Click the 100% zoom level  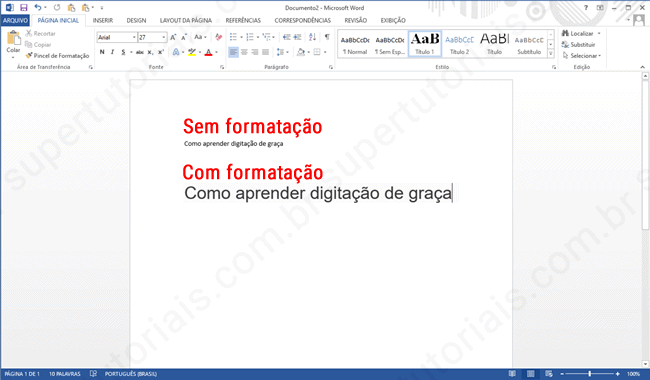pyautogui.click(x=633, y=374)
